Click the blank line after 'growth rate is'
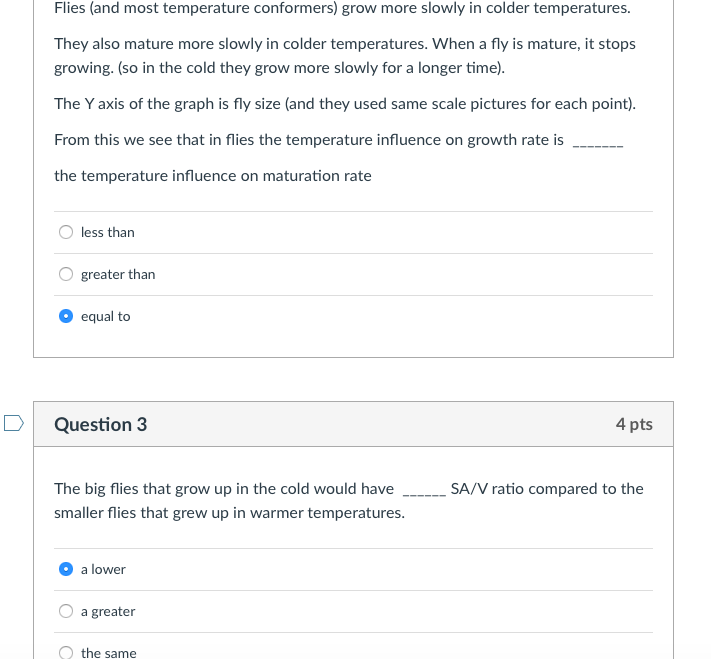The height and width of the screenshot is (659, 711). [x=597, y=142]
